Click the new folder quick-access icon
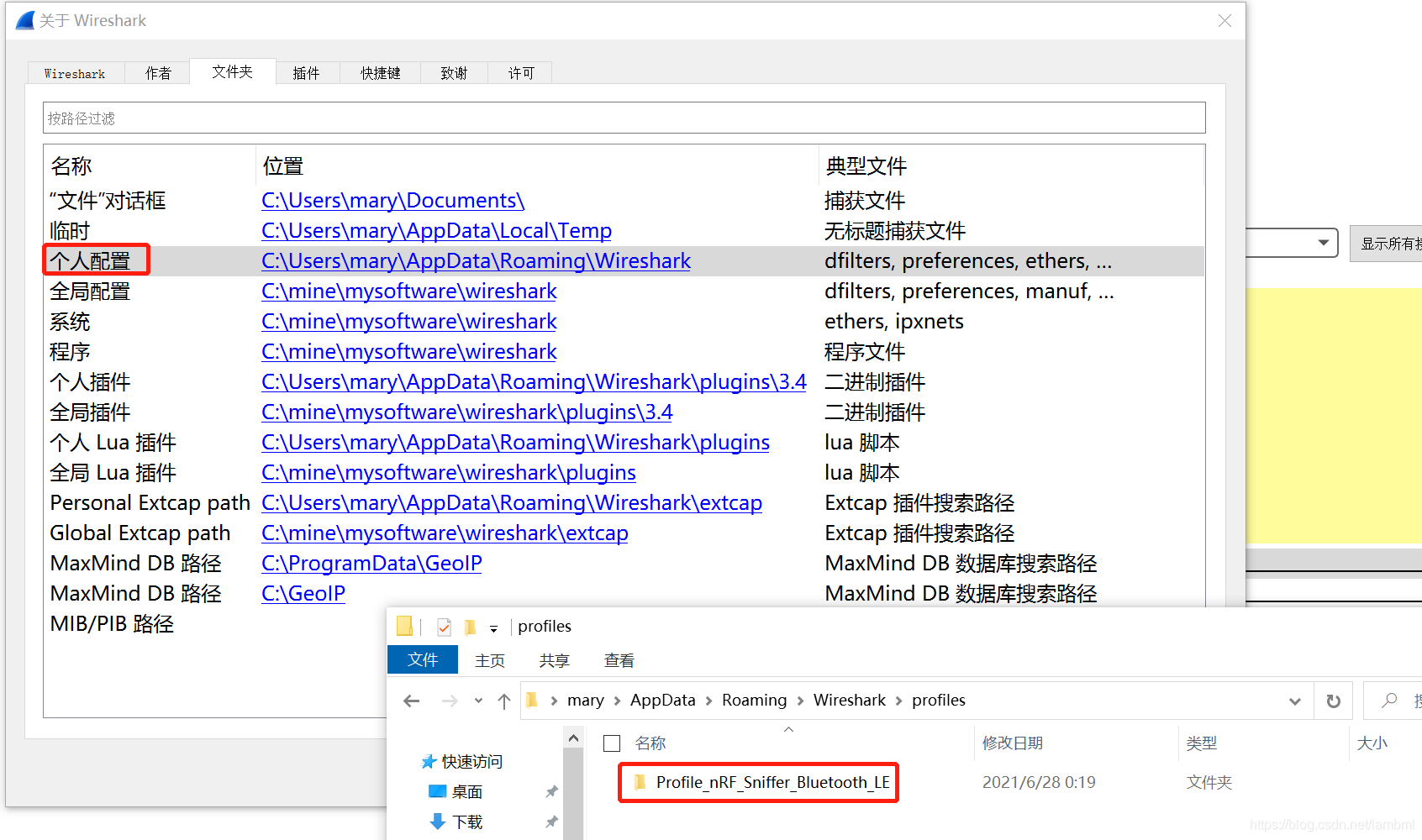 470,627
